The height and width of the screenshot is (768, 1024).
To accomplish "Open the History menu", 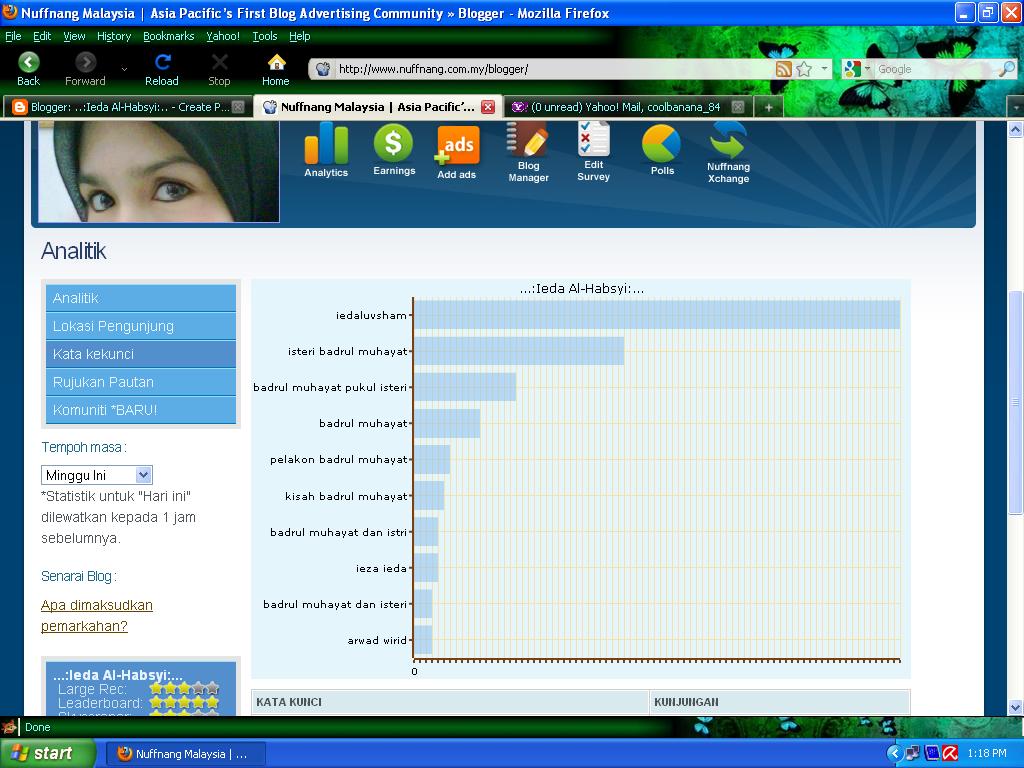I will (x=114, y=36).
